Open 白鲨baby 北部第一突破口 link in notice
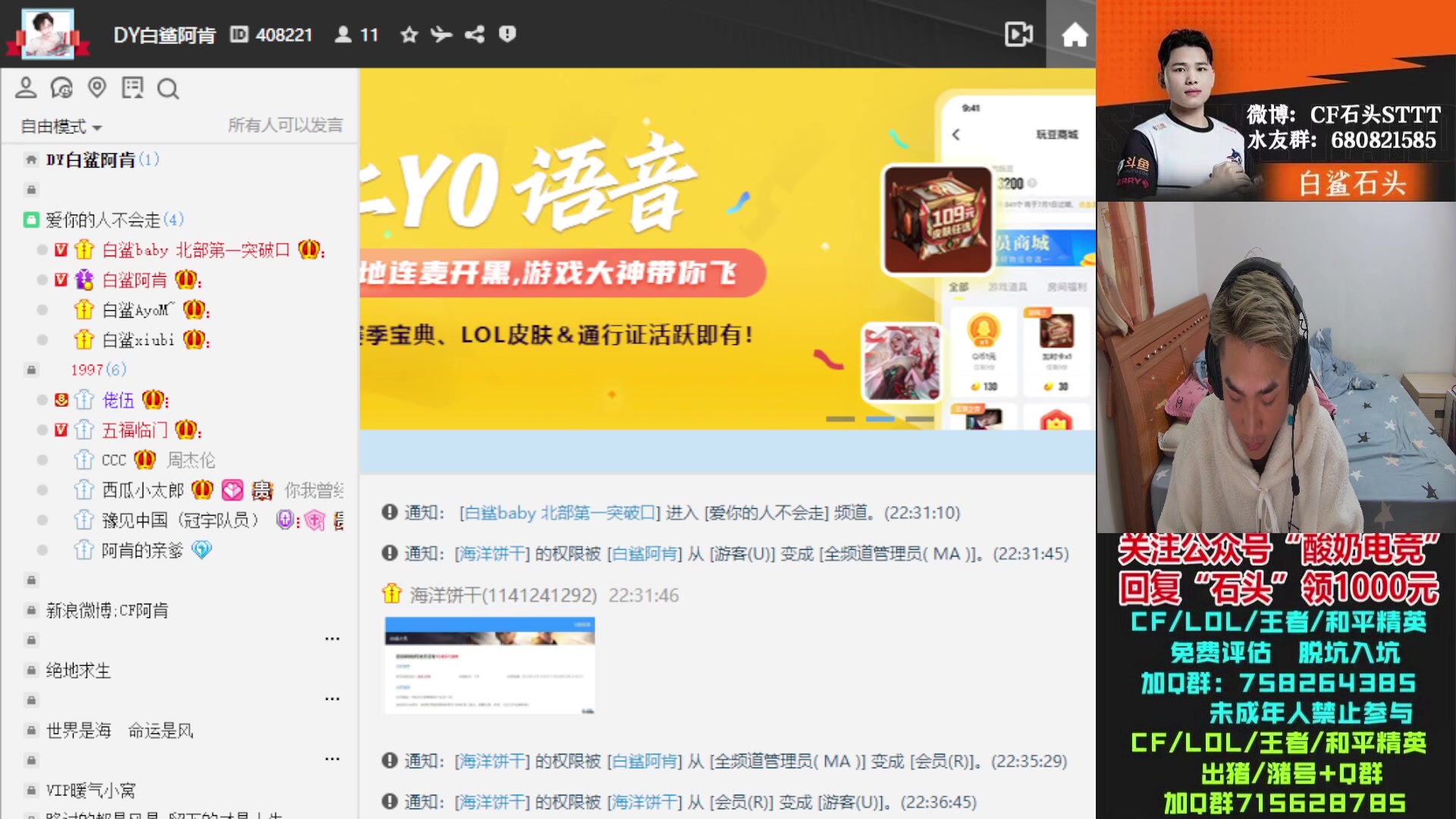This screenshot has height=819, width=1456. (x=560, y=513)
